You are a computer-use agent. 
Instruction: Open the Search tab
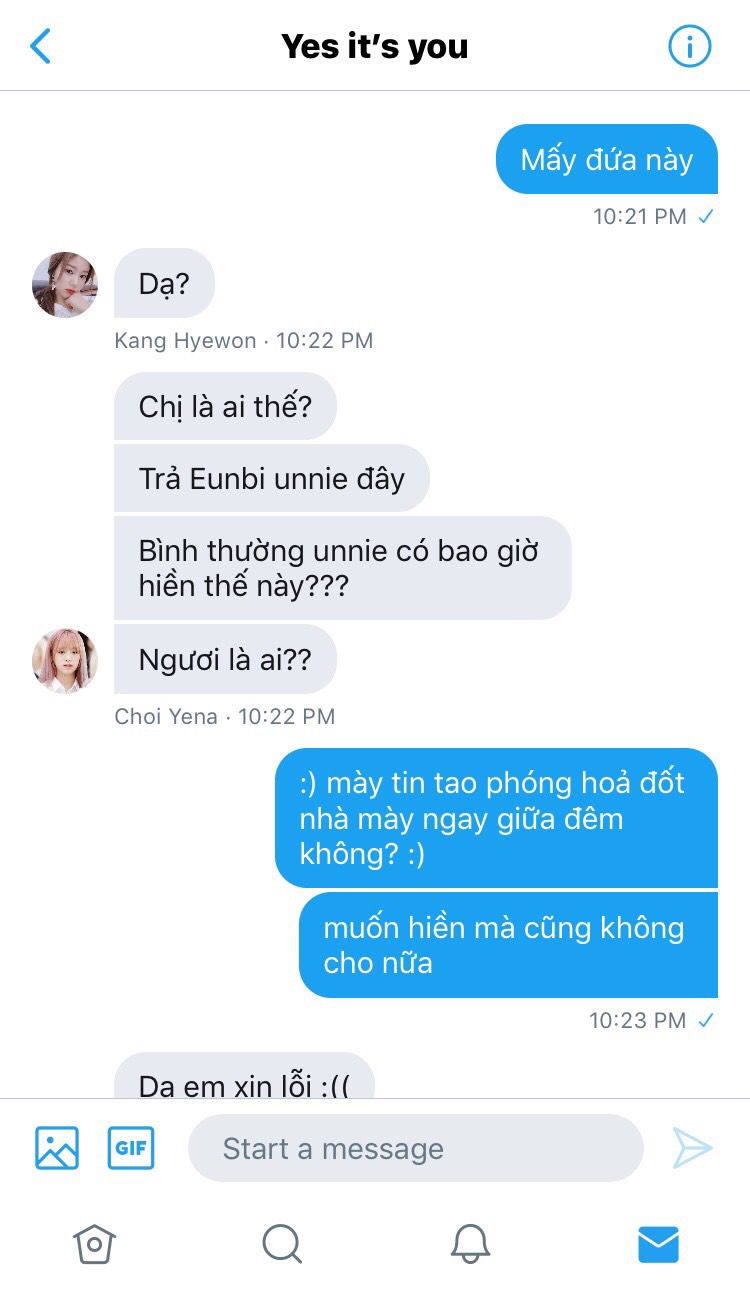coord(282,1244)
